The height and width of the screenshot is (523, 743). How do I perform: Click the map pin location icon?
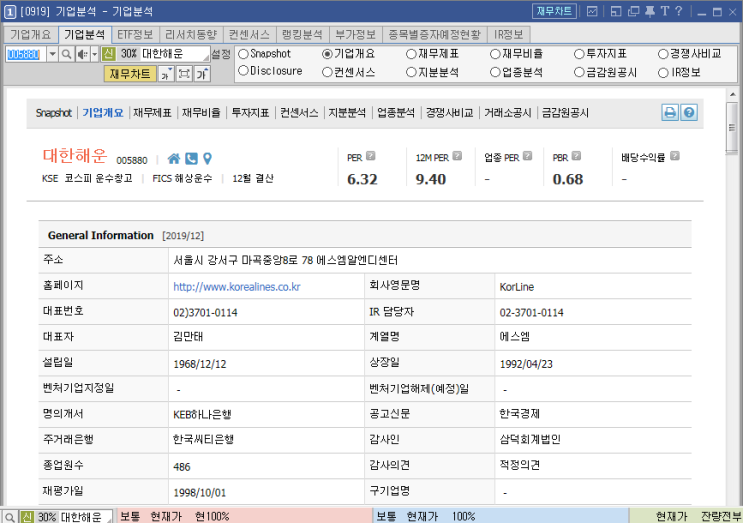207,159
